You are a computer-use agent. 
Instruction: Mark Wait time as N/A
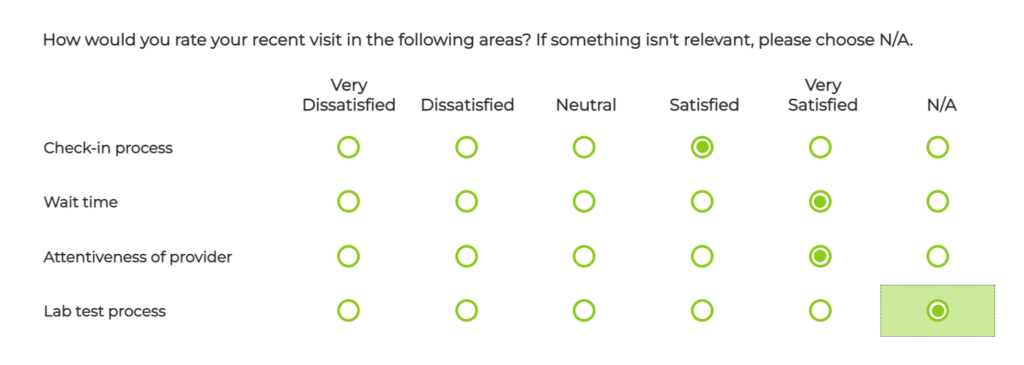(x=938, y=202)
